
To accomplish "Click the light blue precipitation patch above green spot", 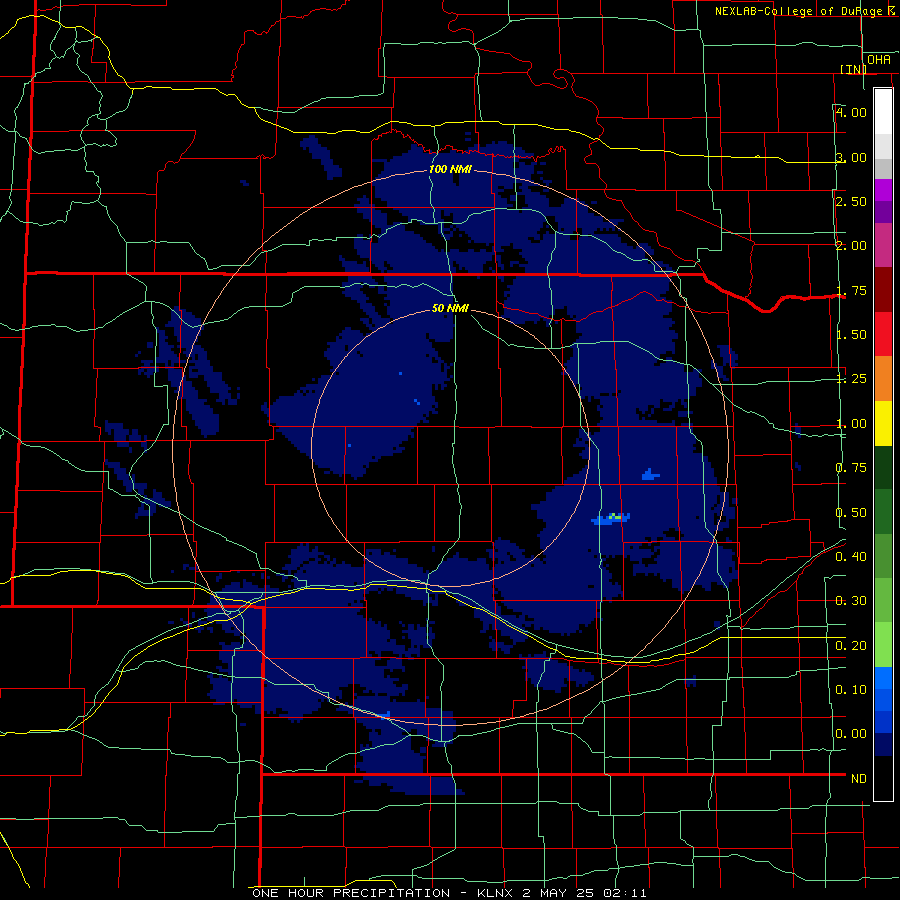I will pos(650,474).
